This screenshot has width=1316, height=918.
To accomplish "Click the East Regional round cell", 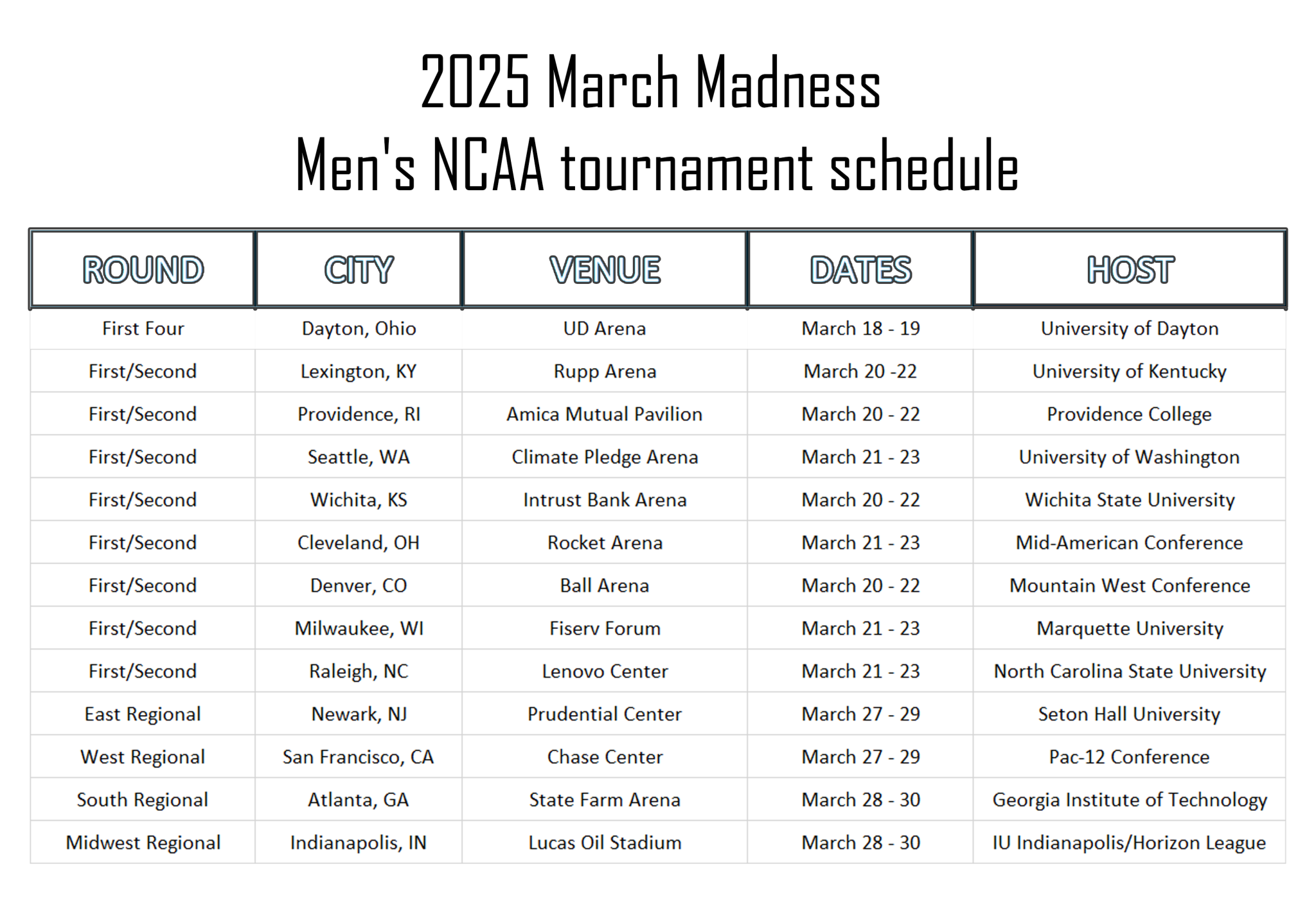I will coord(143,714).
